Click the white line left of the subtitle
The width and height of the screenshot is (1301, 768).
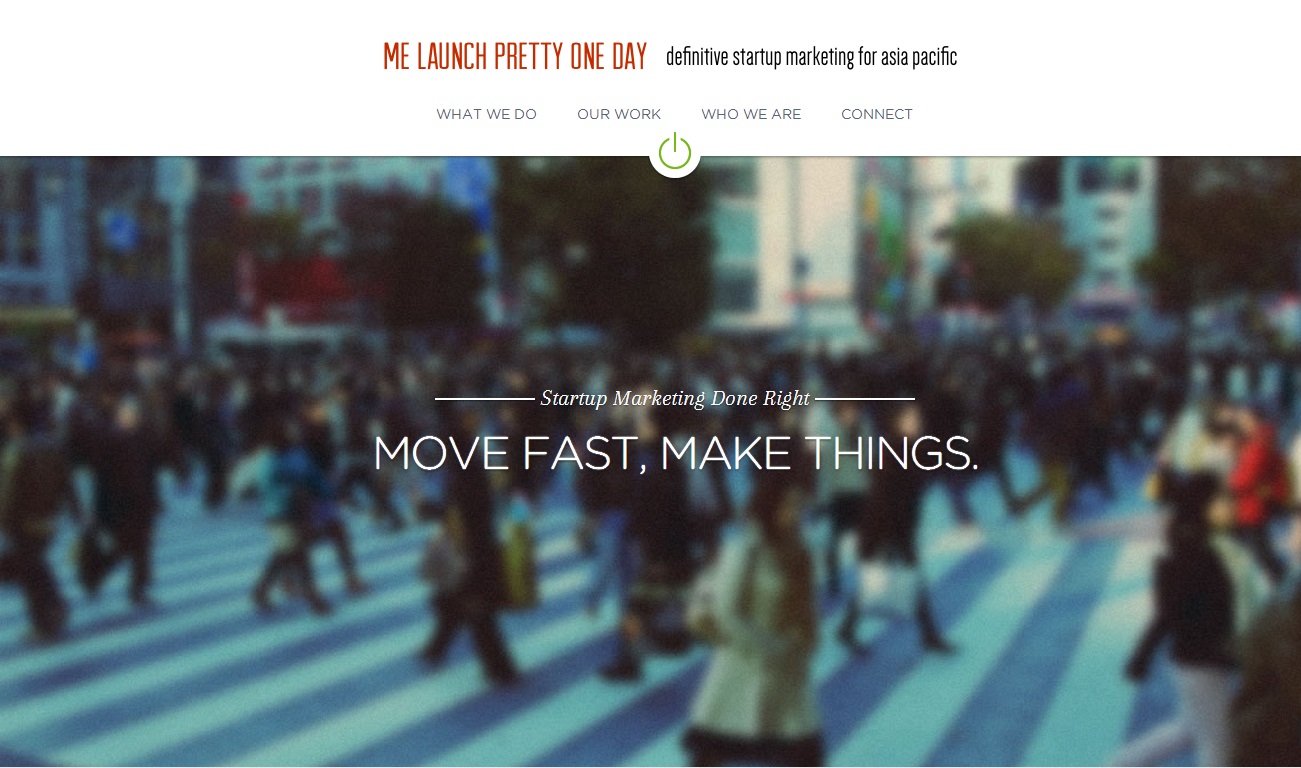485,398
